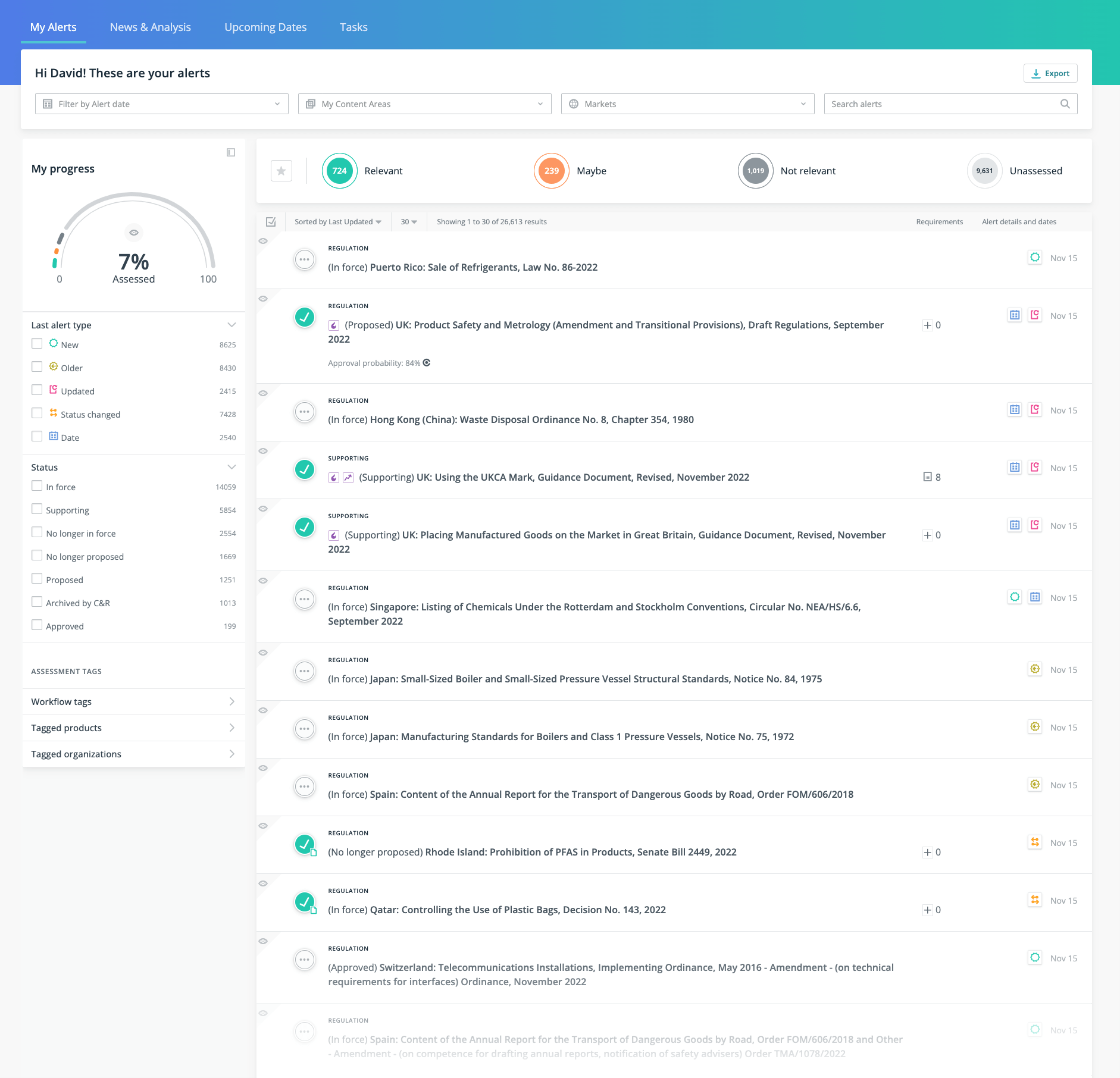Image resolution: width=1120 pixels, height=1078 pixels.
Task: Open the calendar date icon on Hong Kong ordinance row
Action: click(x=1015, y=409)
